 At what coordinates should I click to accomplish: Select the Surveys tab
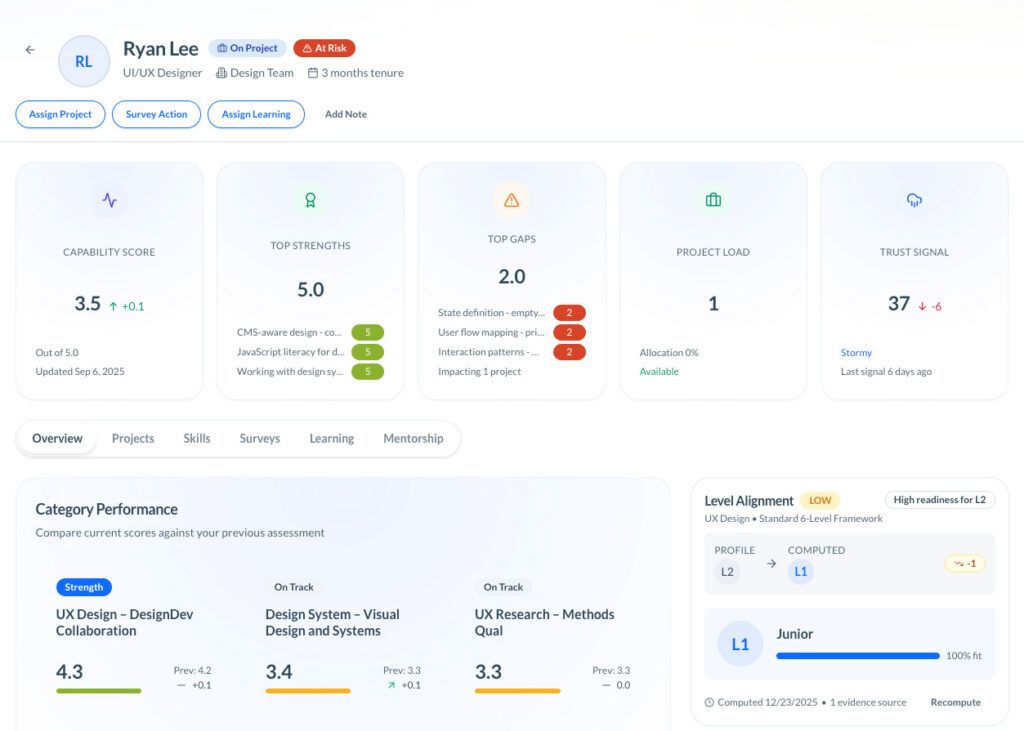259,438
